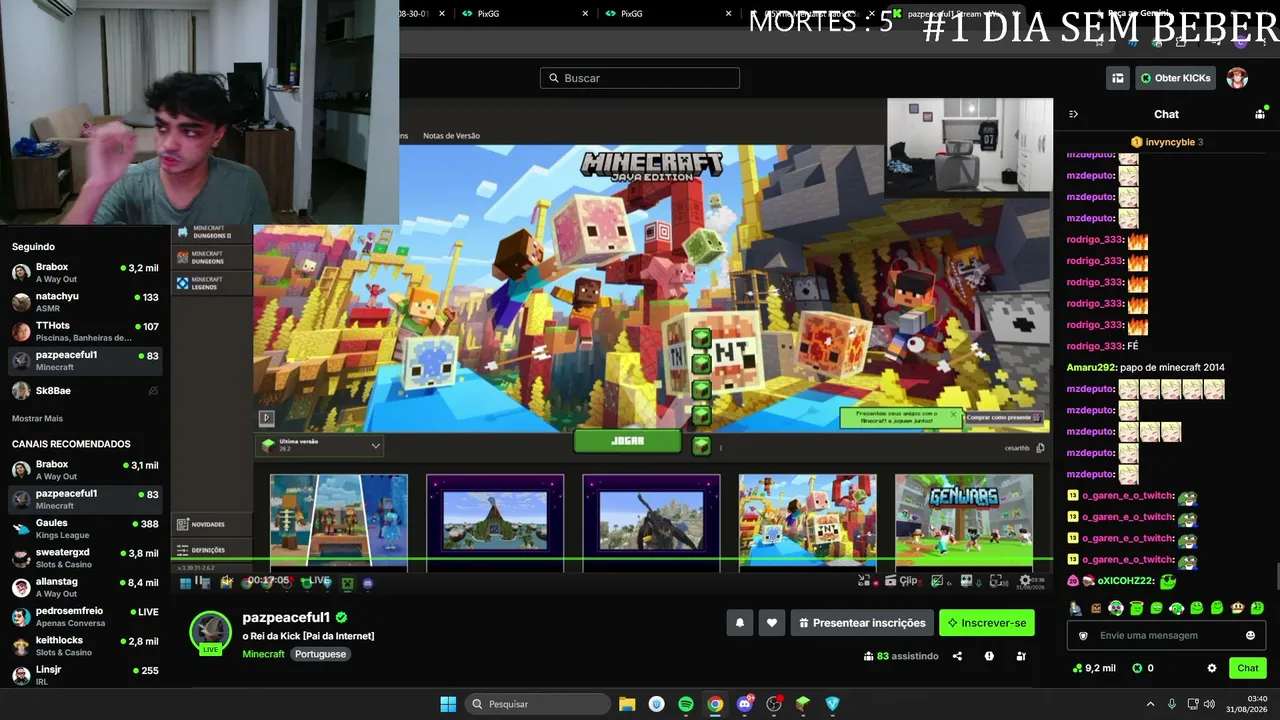Click the Inscrever-se subscribe button
1280x720 pixels.
pyautogui.click(x=987, y=623)
